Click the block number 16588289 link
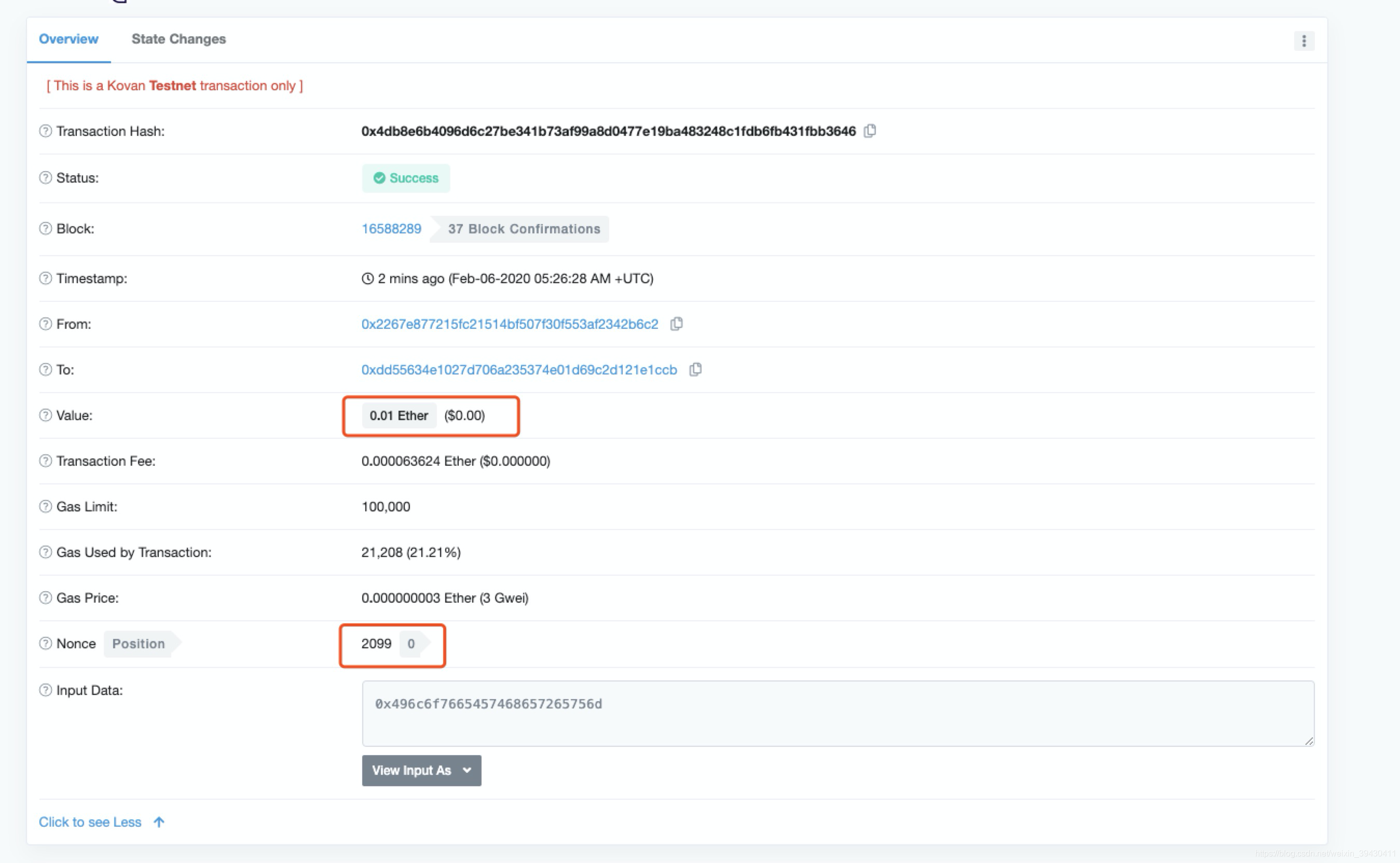Viewport: 1400px width, 863px height. point(390,229)
